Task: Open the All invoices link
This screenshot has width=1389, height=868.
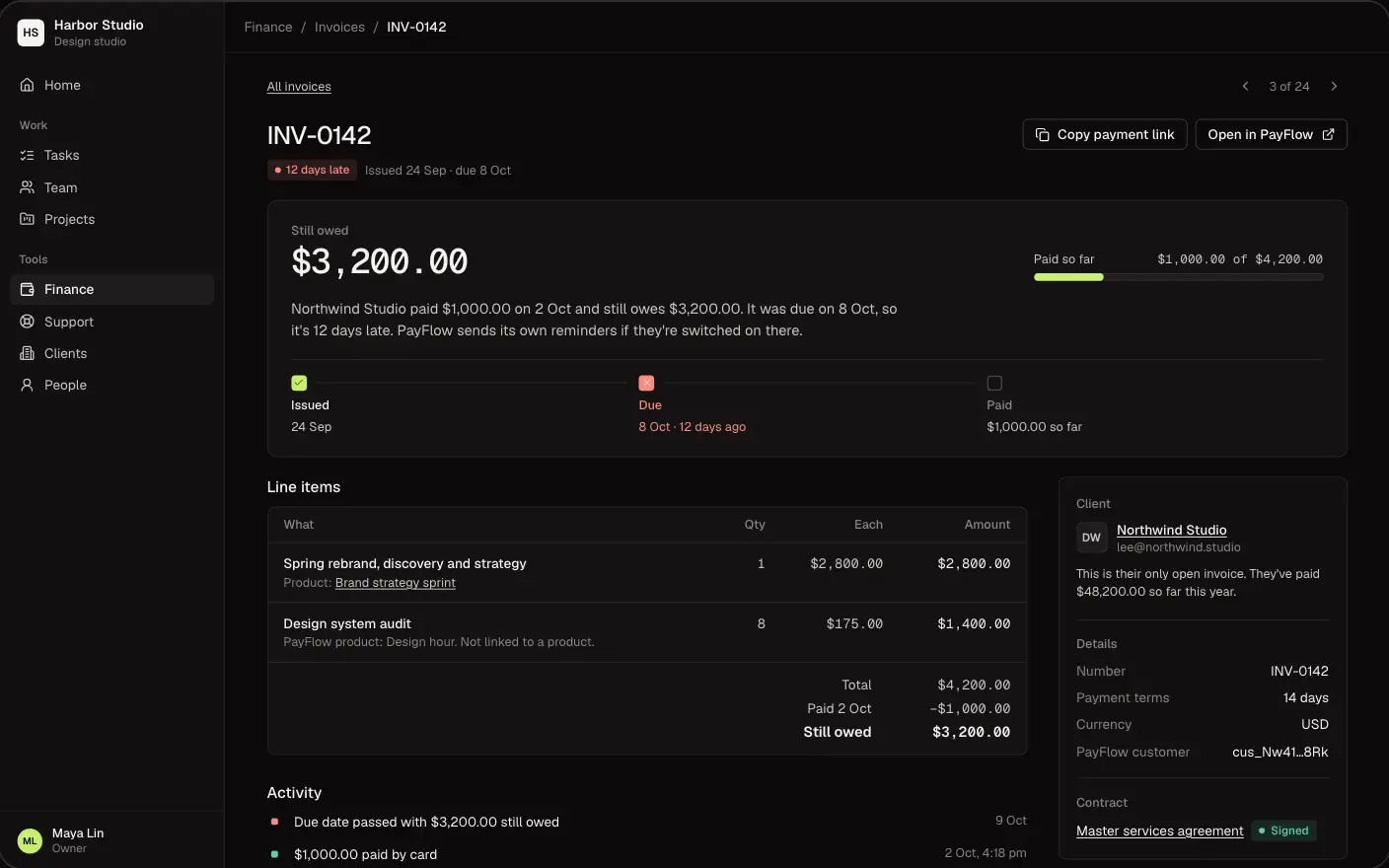Action: tap(299, 87)
